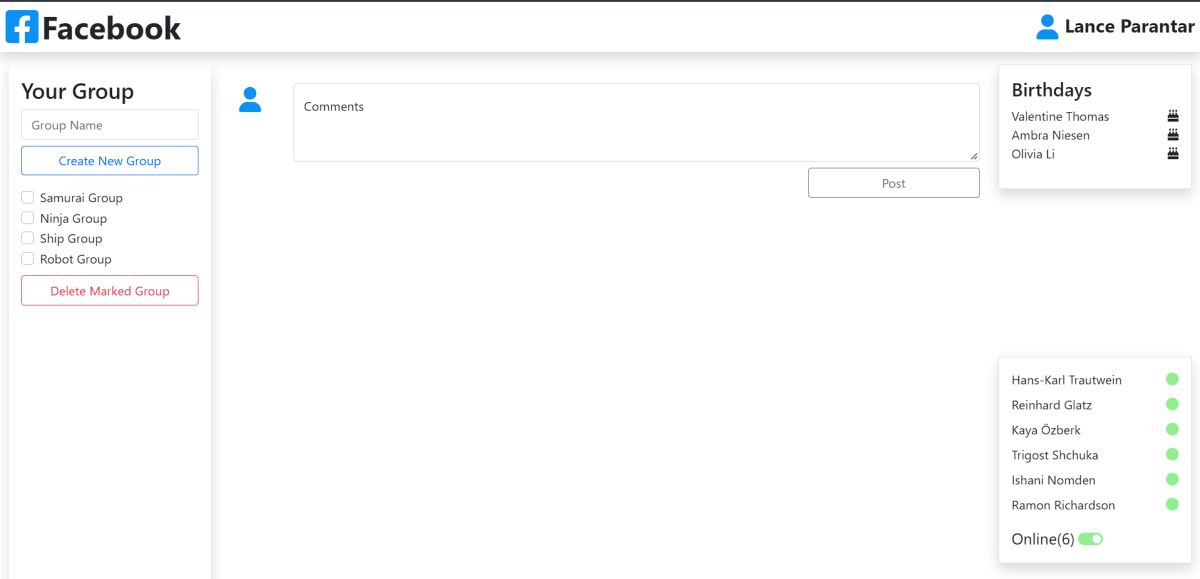1200x579 pixels.
Task: Click the user avatar beside the Comments box
Action: [x=250, y=100]
